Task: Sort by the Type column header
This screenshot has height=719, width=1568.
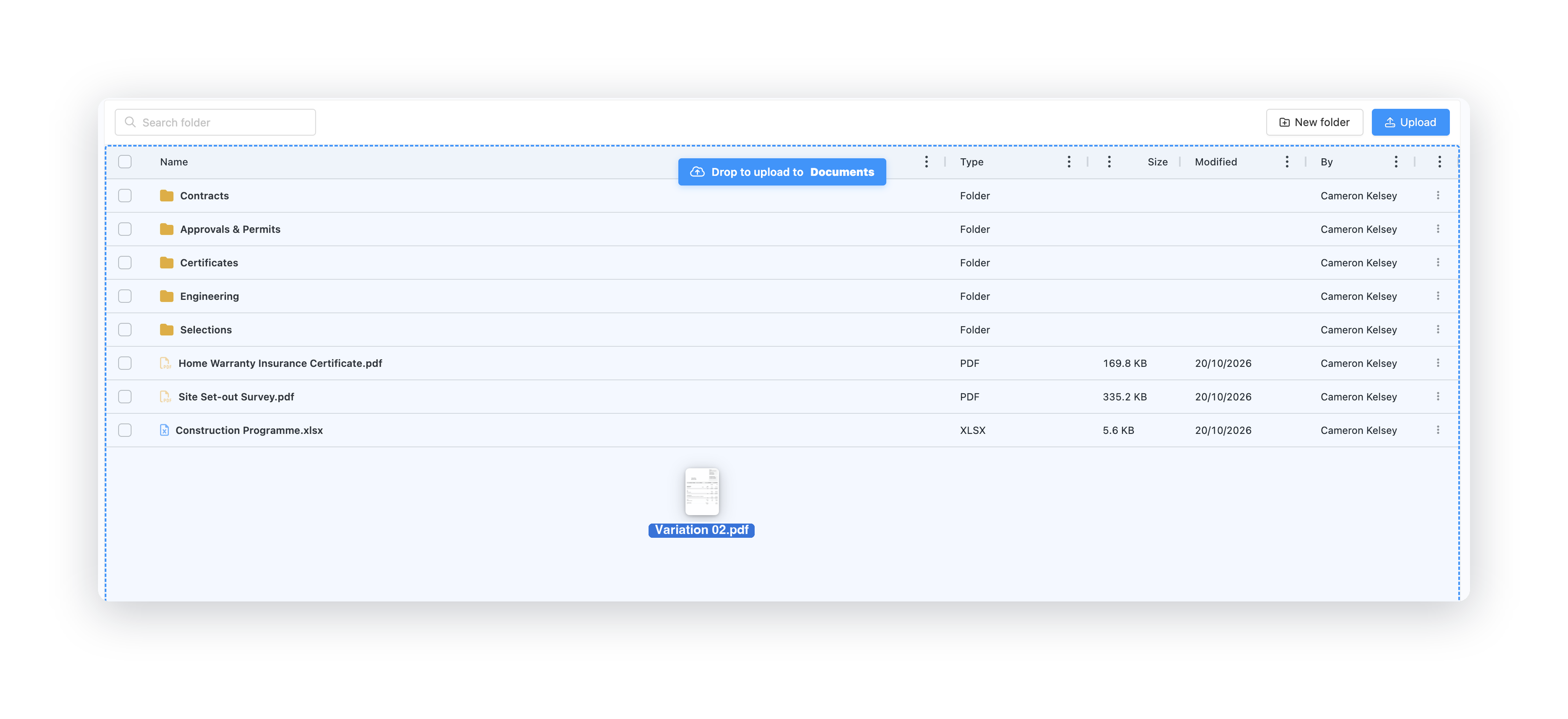Action: pos(972,162)
